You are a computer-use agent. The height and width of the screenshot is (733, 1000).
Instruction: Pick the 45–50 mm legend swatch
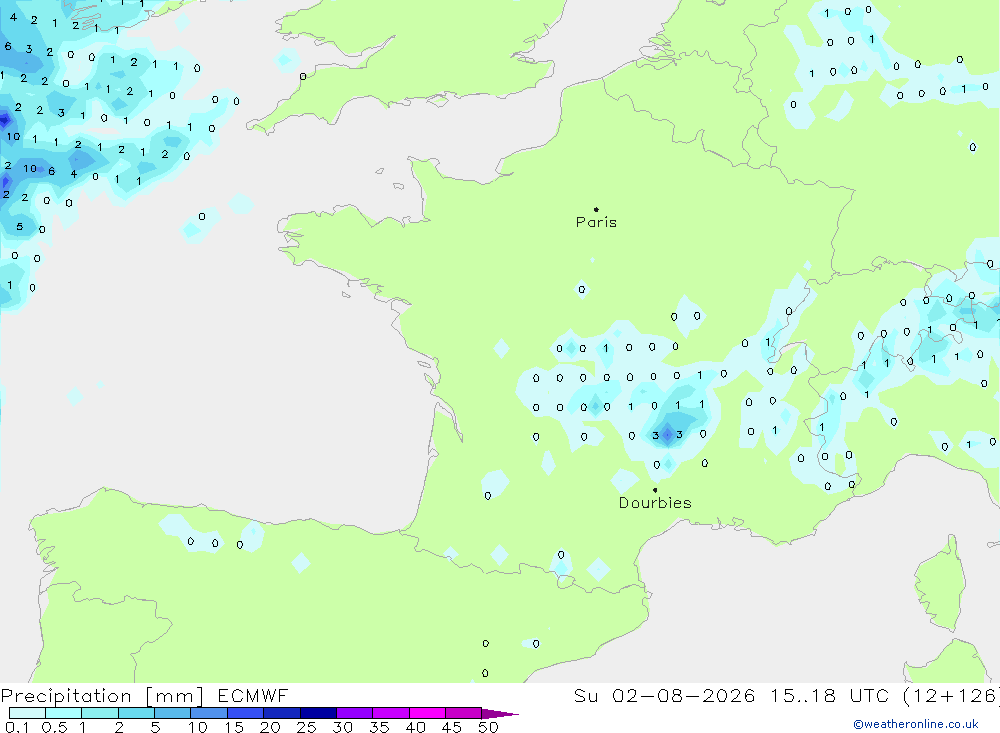[464, 713]
